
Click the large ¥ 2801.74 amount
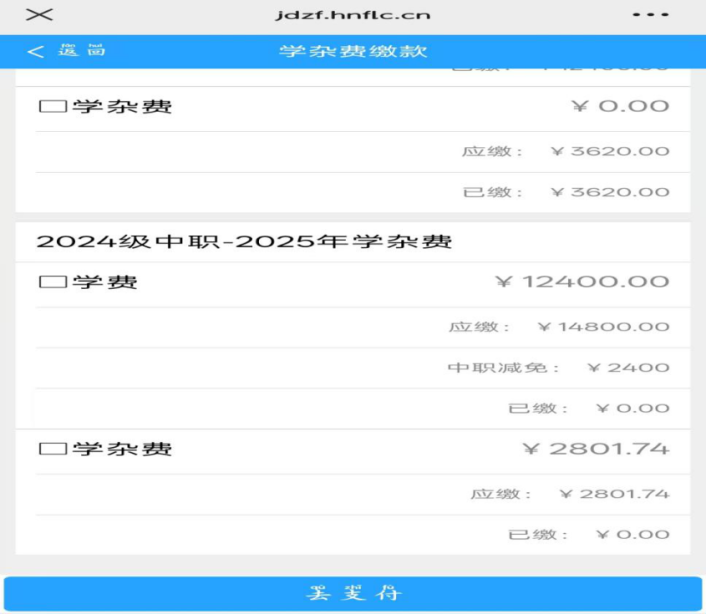click(596, 449)
